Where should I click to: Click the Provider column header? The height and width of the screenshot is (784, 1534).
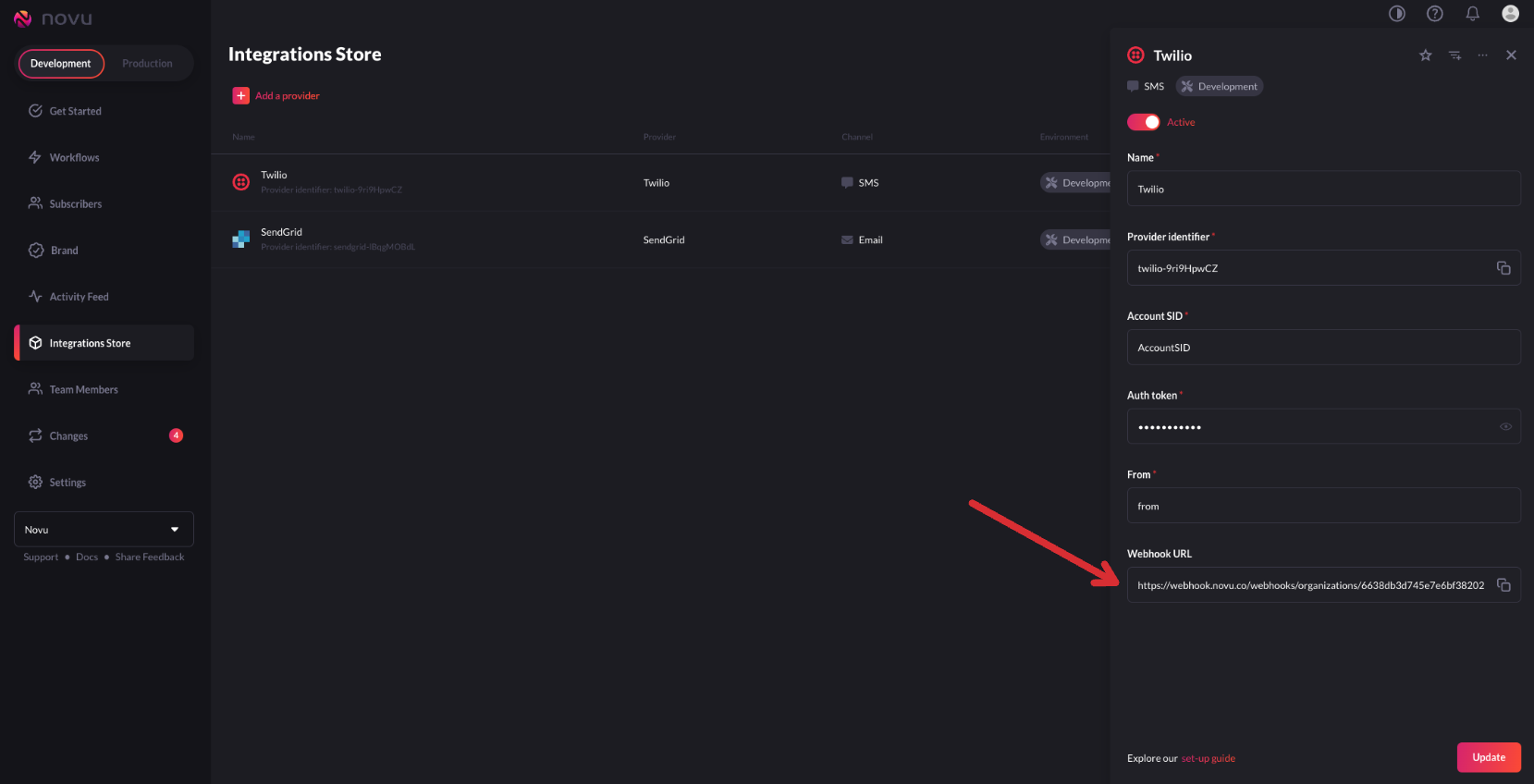click(659, 137)
